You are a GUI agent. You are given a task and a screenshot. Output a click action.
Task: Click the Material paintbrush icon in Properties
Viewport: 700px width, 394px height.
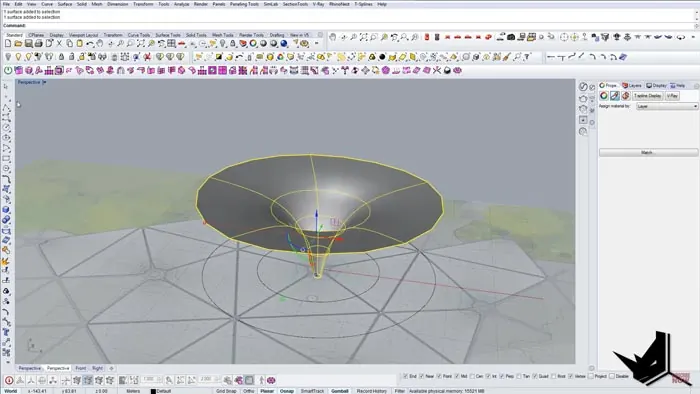(x=615, y=96)
